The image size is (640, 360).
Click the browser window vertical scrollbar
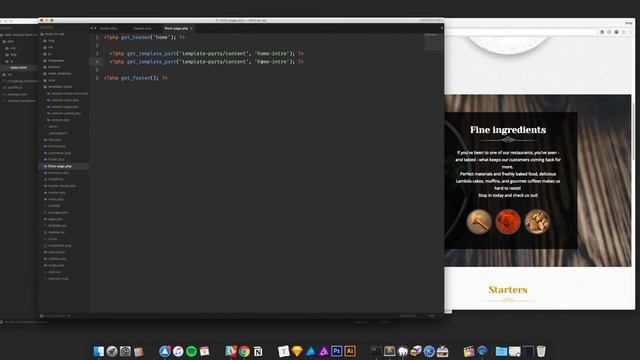pos(633,131)
